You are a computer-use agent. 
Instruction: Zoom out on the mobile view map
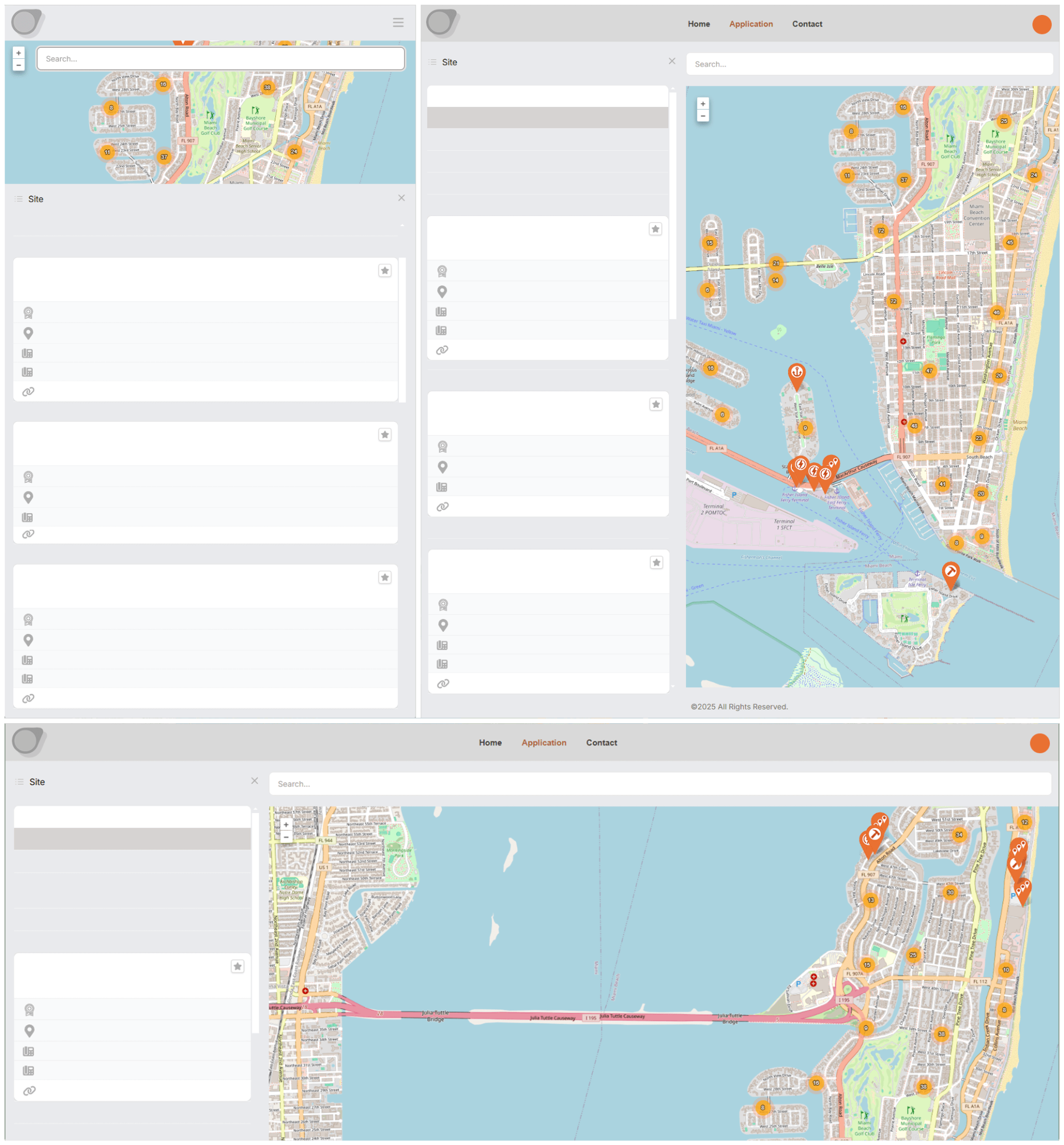18,65
